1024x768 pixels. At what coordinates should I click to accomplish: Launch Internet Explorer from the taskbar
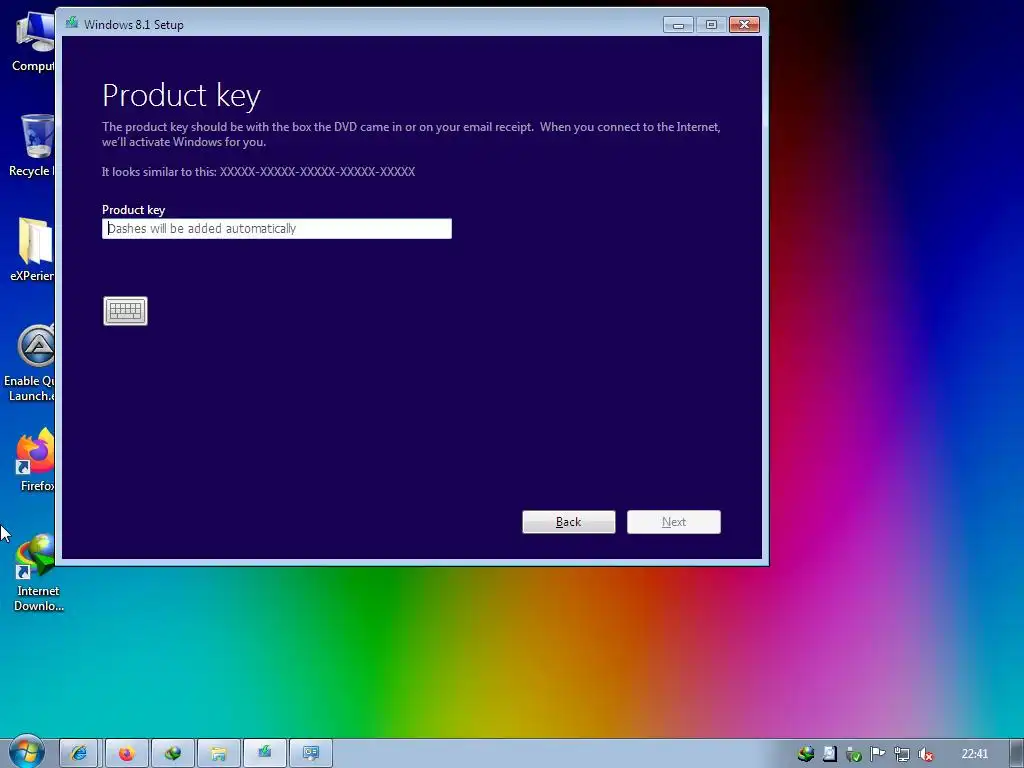79,754
